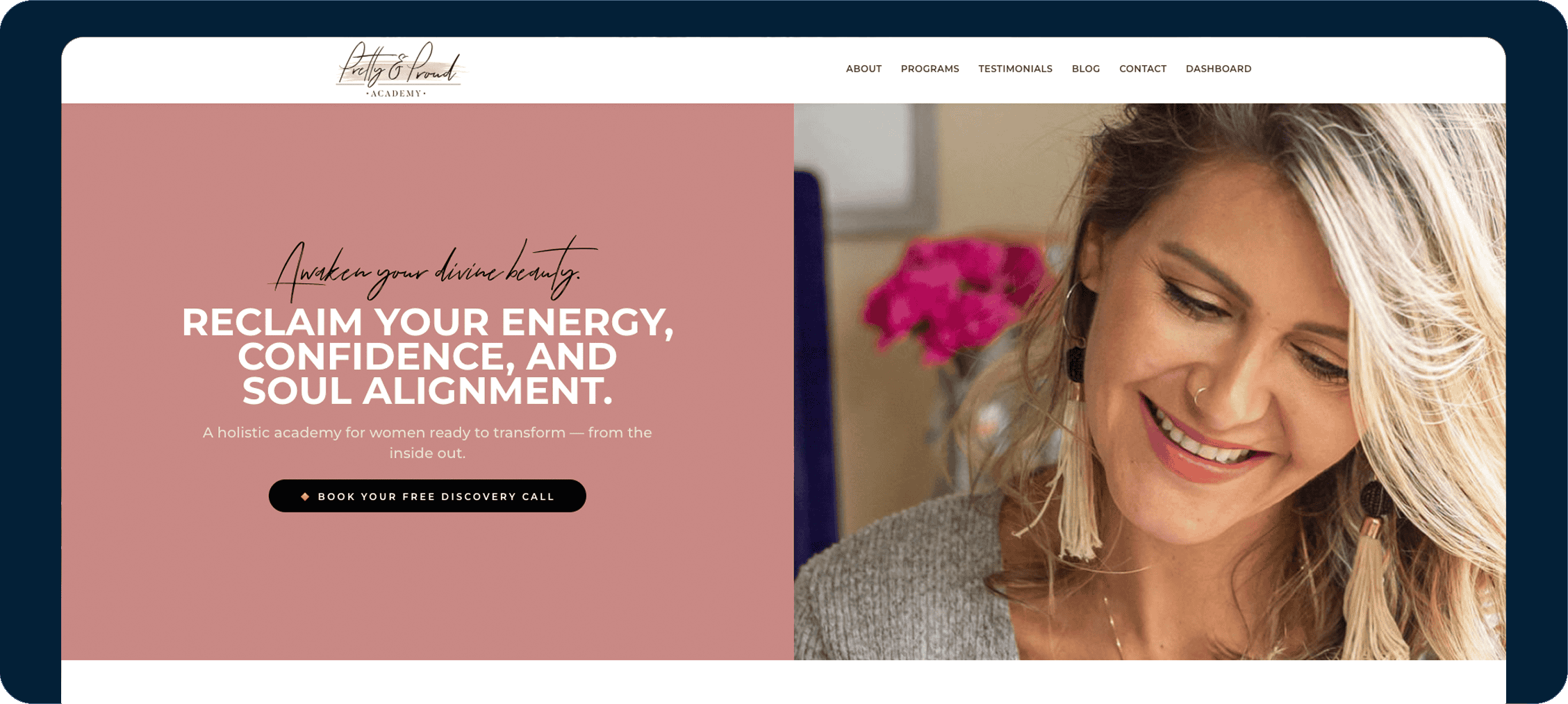Open the Testimonials section

point(1015,69)
